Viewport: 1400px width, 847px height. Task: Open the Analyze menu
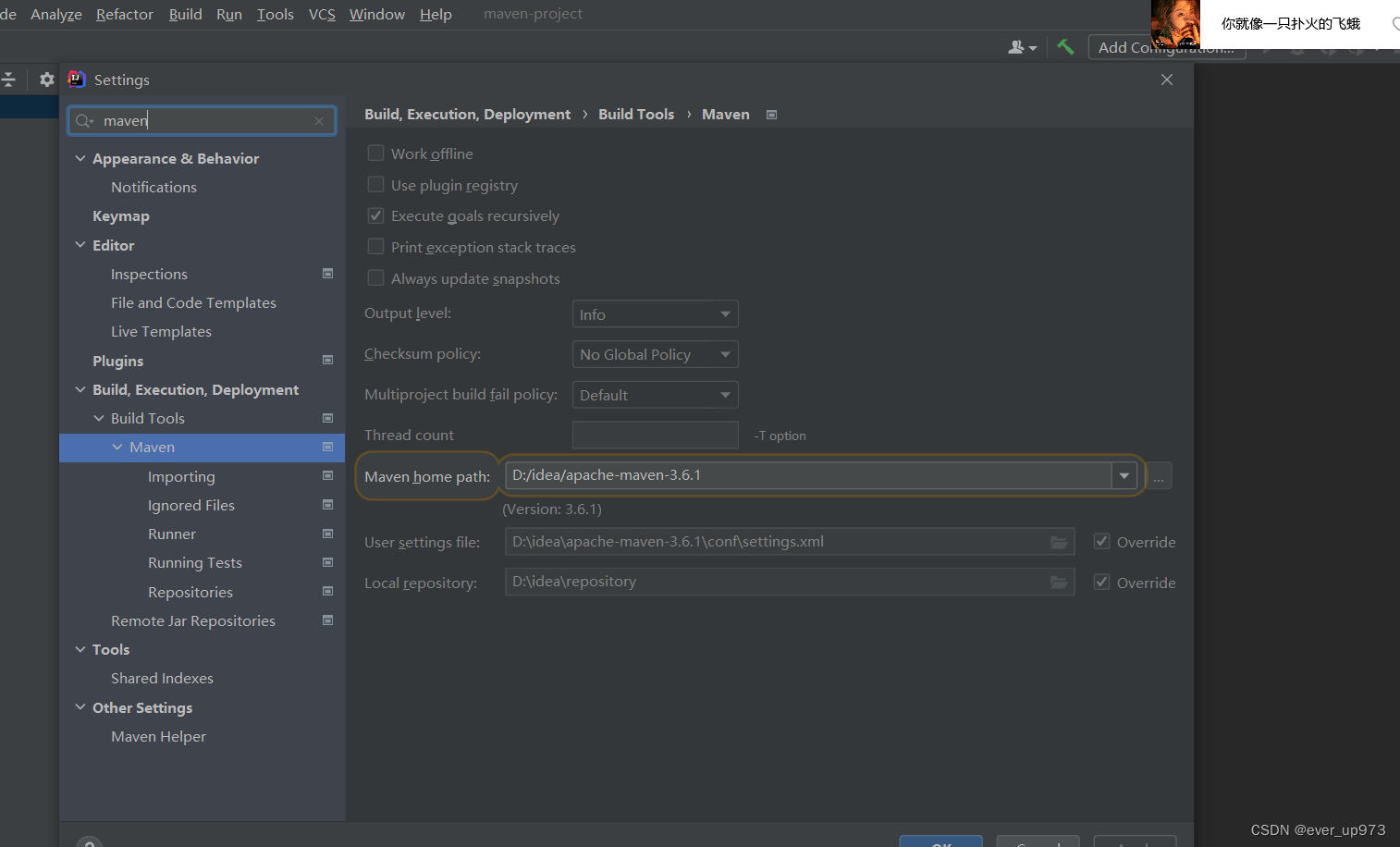tap(56, 15)
